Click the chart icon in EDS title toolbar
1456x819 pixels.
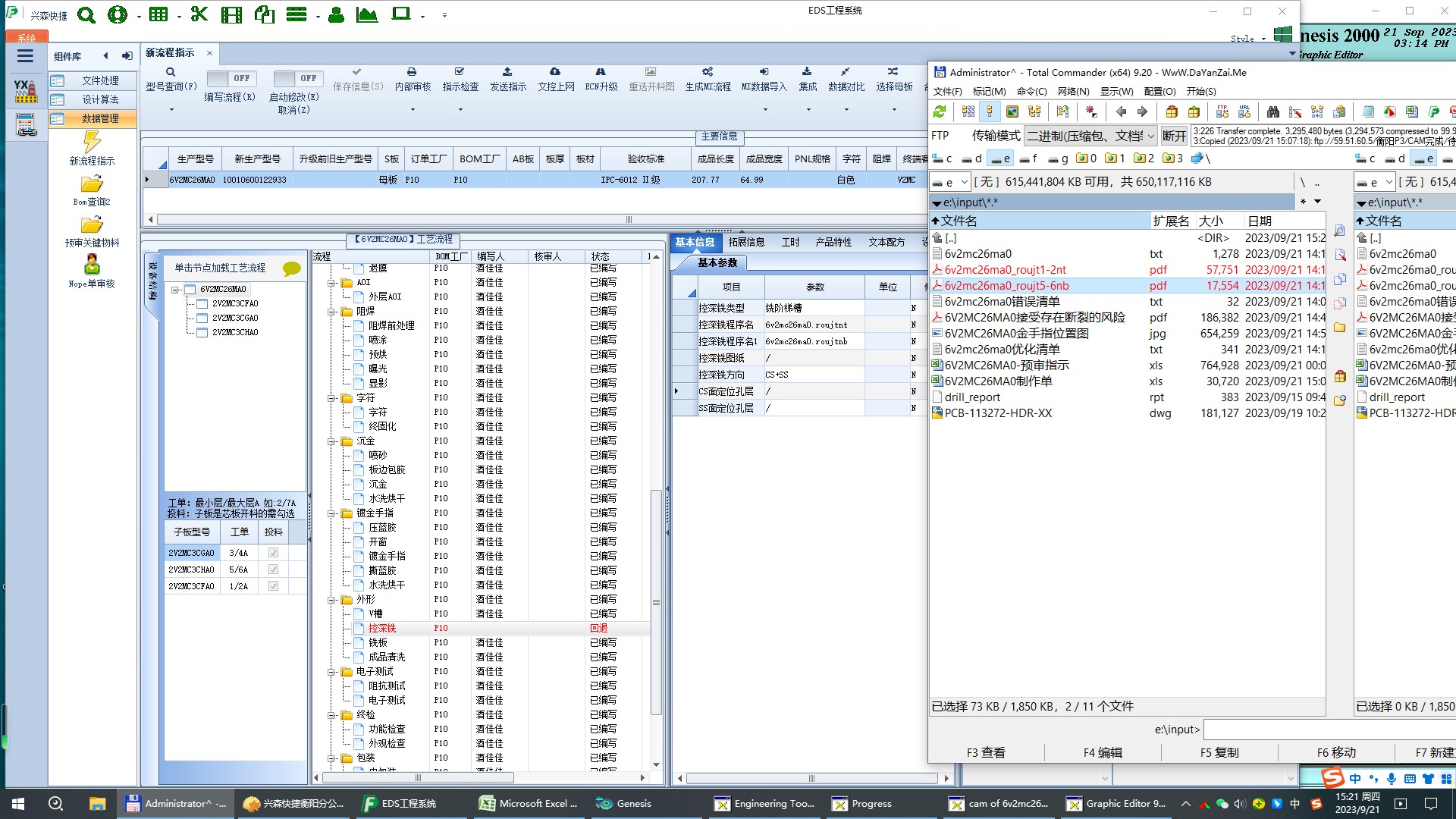click(367, 14)
